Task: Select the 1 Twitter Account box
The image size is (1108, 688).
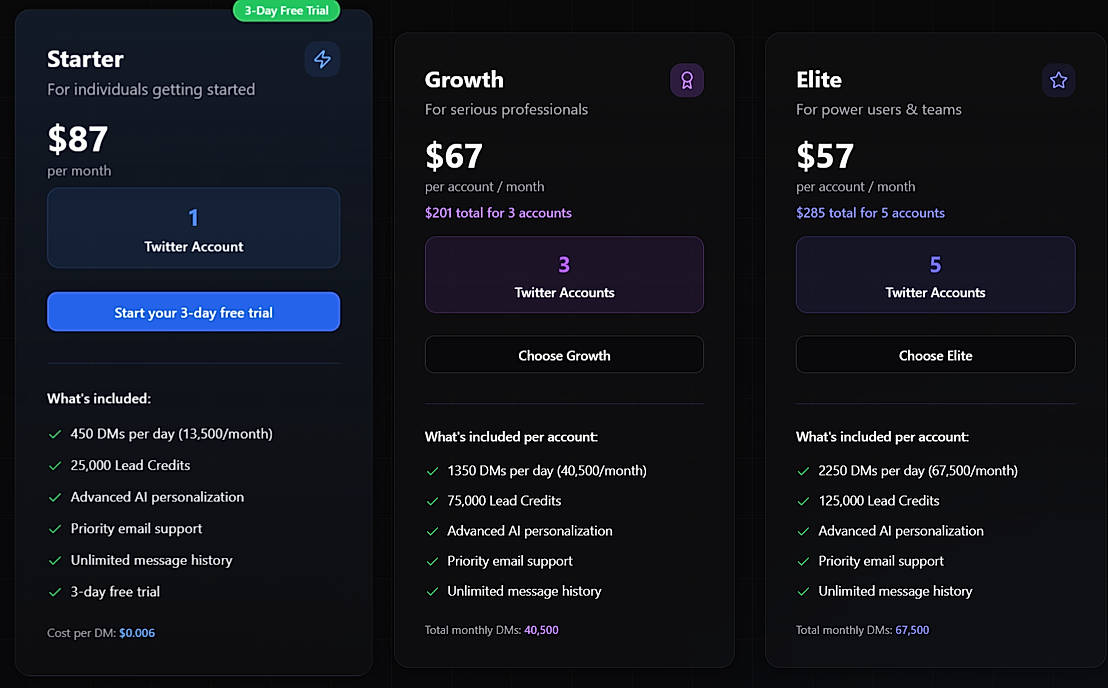Action: 193,228
